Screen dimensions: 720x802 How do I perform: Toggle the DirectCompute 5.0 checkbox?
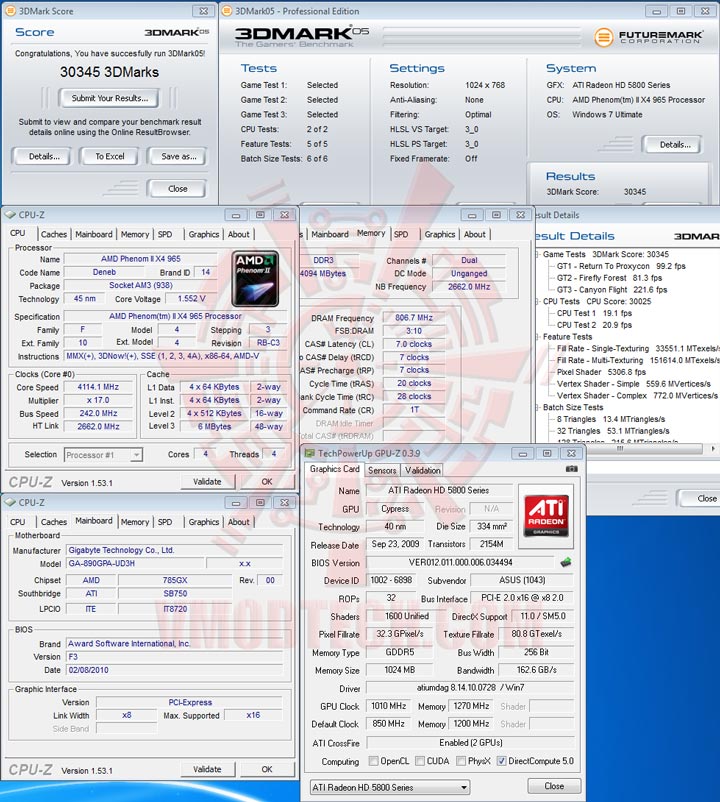click(501, 761)
